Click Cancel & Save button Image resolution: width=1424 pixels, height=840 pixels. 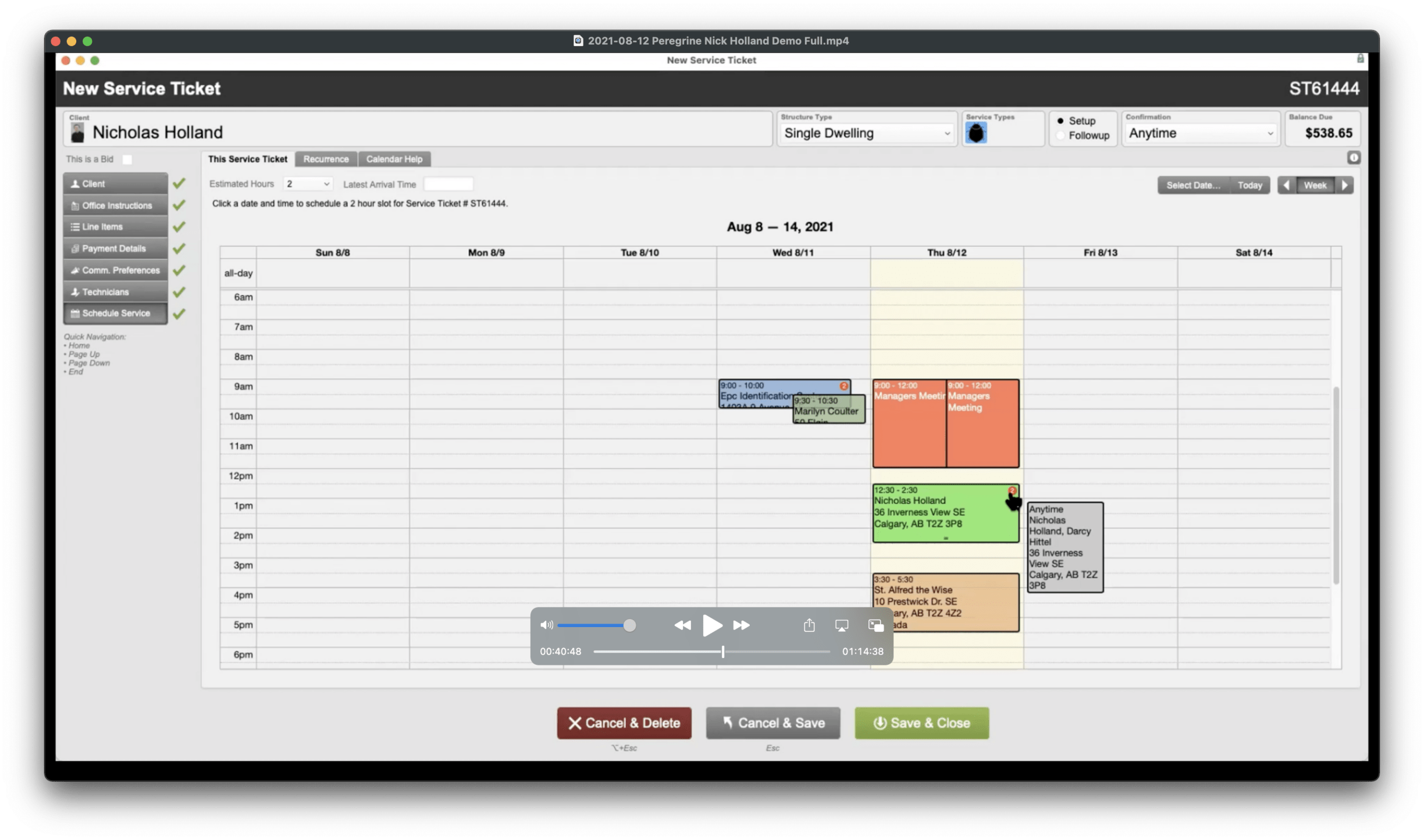point(773,722)
